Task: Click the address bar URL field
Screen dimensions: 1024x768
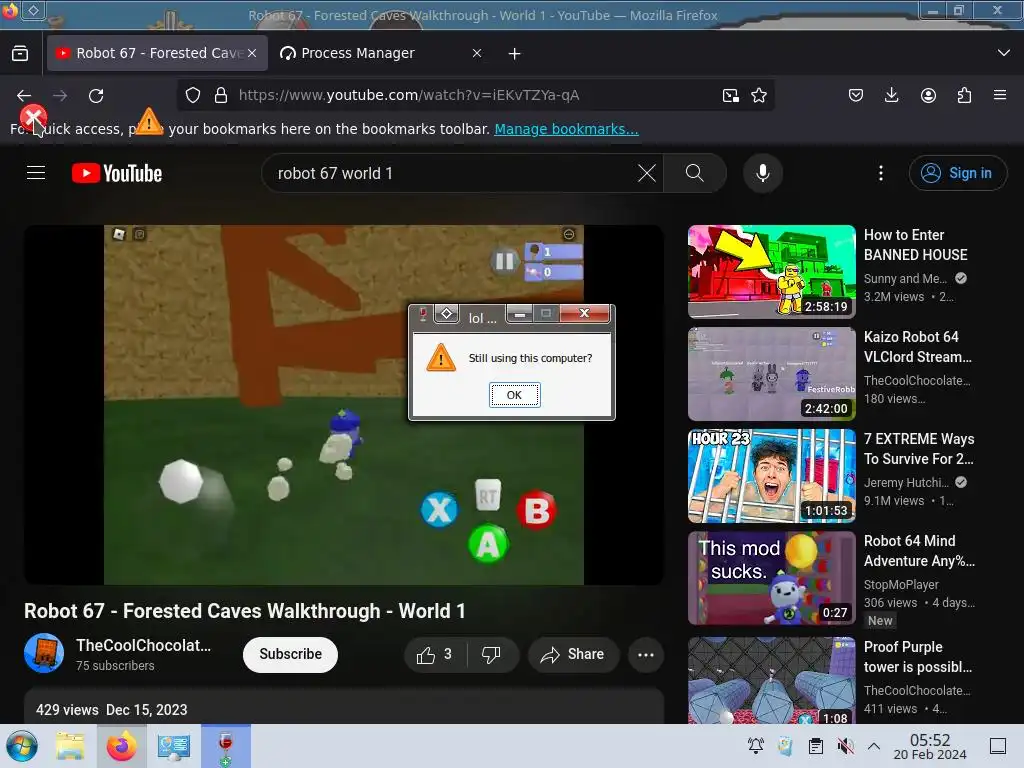Action: [x=475, y=95]
